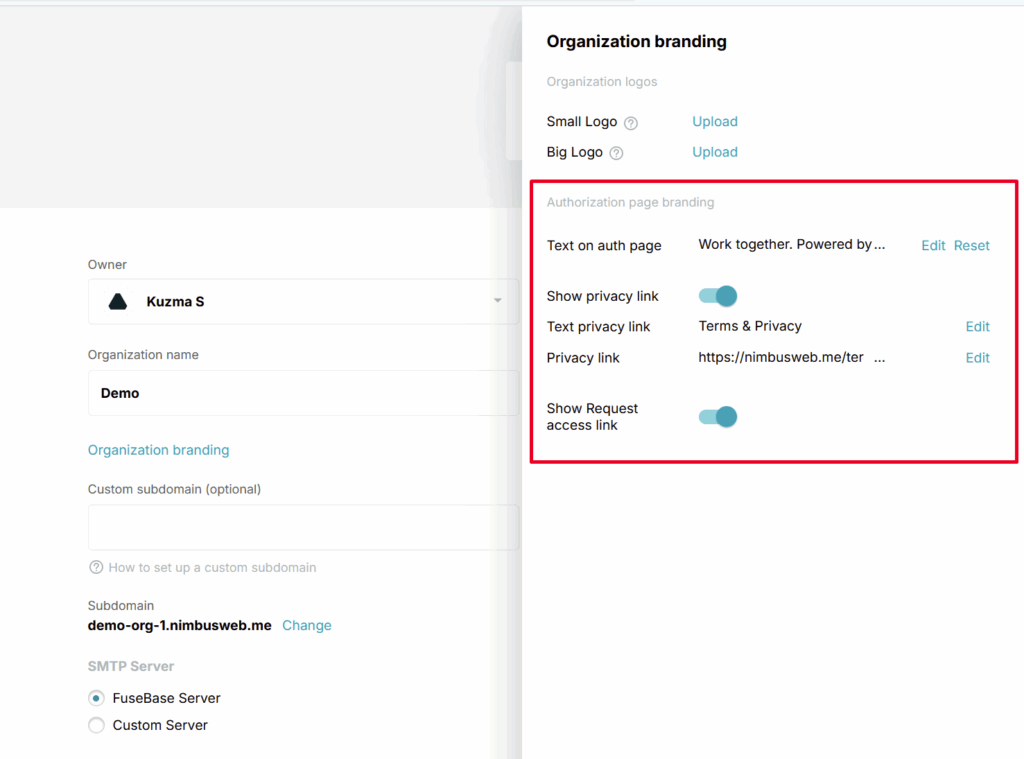This screenshot has height=759, width=1024.
Task: Click the custom subdomain help icon
Action: pyautogui.click(x=96, y=567)
